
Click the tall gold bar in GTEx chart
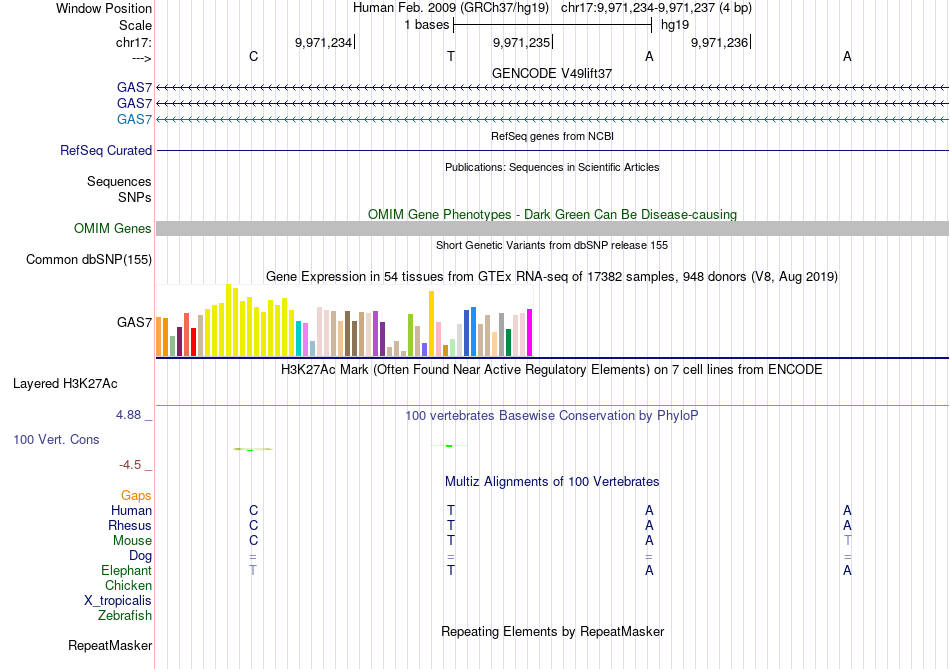point(431,324)
